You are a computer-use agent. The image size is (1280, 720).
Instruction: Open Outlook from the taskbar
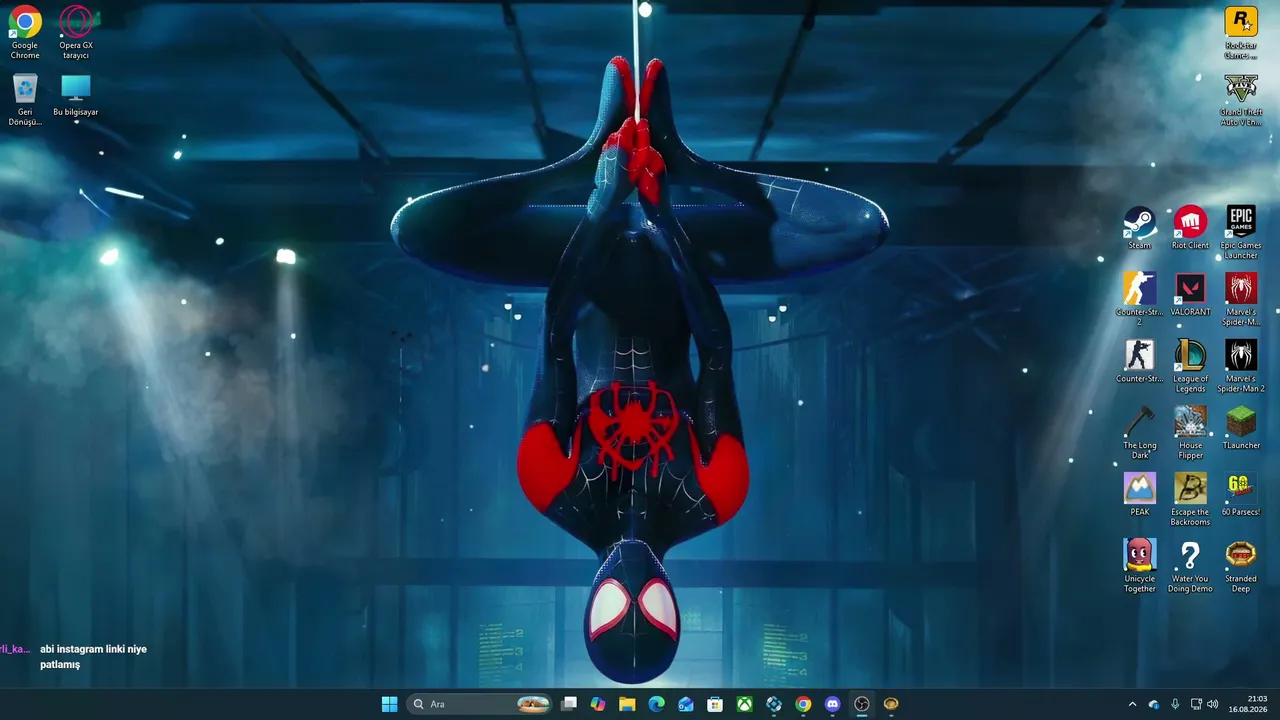(686, 704)
